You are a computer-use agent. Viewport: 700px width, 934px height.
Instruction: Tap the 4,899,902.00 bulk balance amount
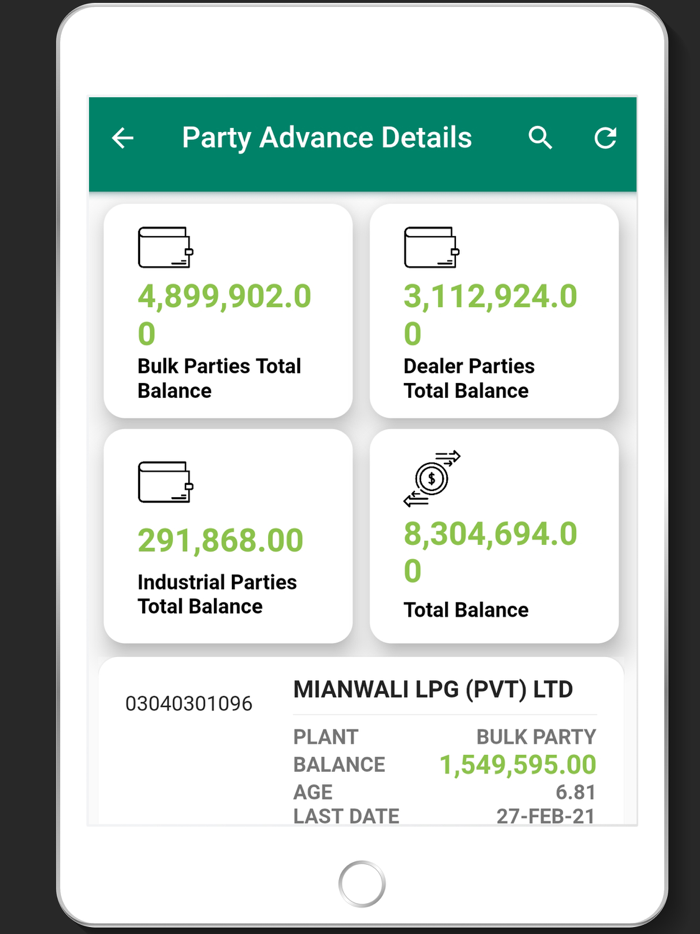(x=224, y=313)
